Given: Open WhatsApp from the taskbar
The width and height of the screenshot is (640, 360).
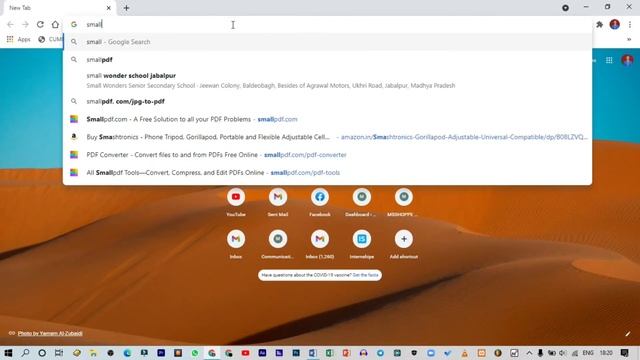Looking at the screenshot, I should (x=195, y=353).
